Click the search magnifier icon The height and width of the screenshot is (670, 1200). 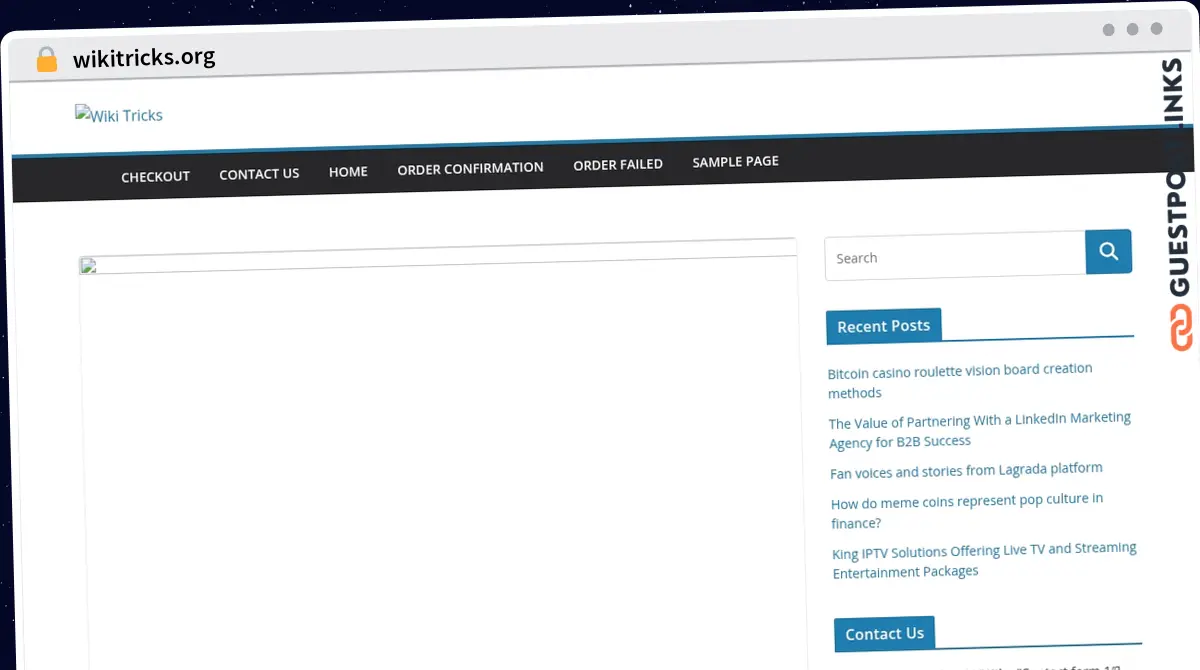coord(1108,251)
